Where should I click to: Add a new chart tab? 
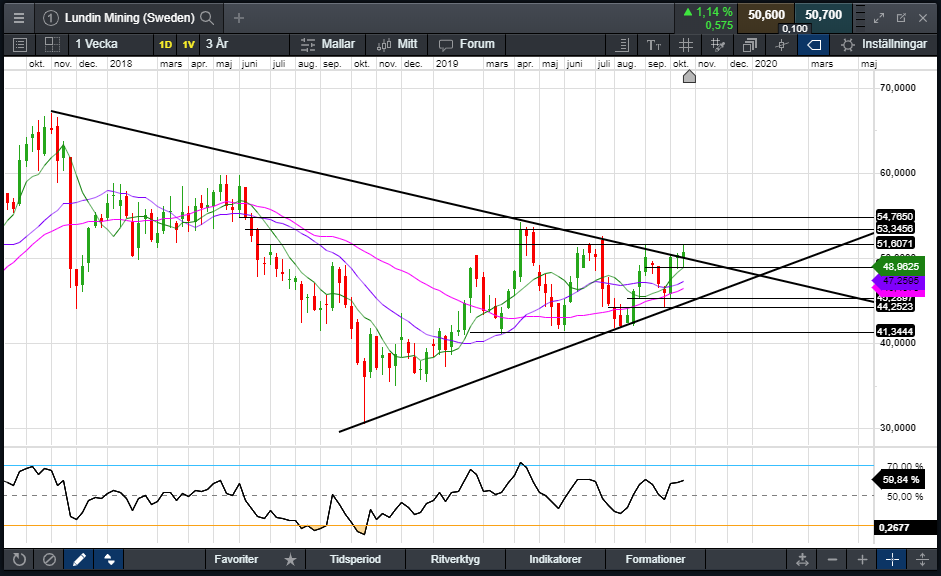[x=239, y=18]
